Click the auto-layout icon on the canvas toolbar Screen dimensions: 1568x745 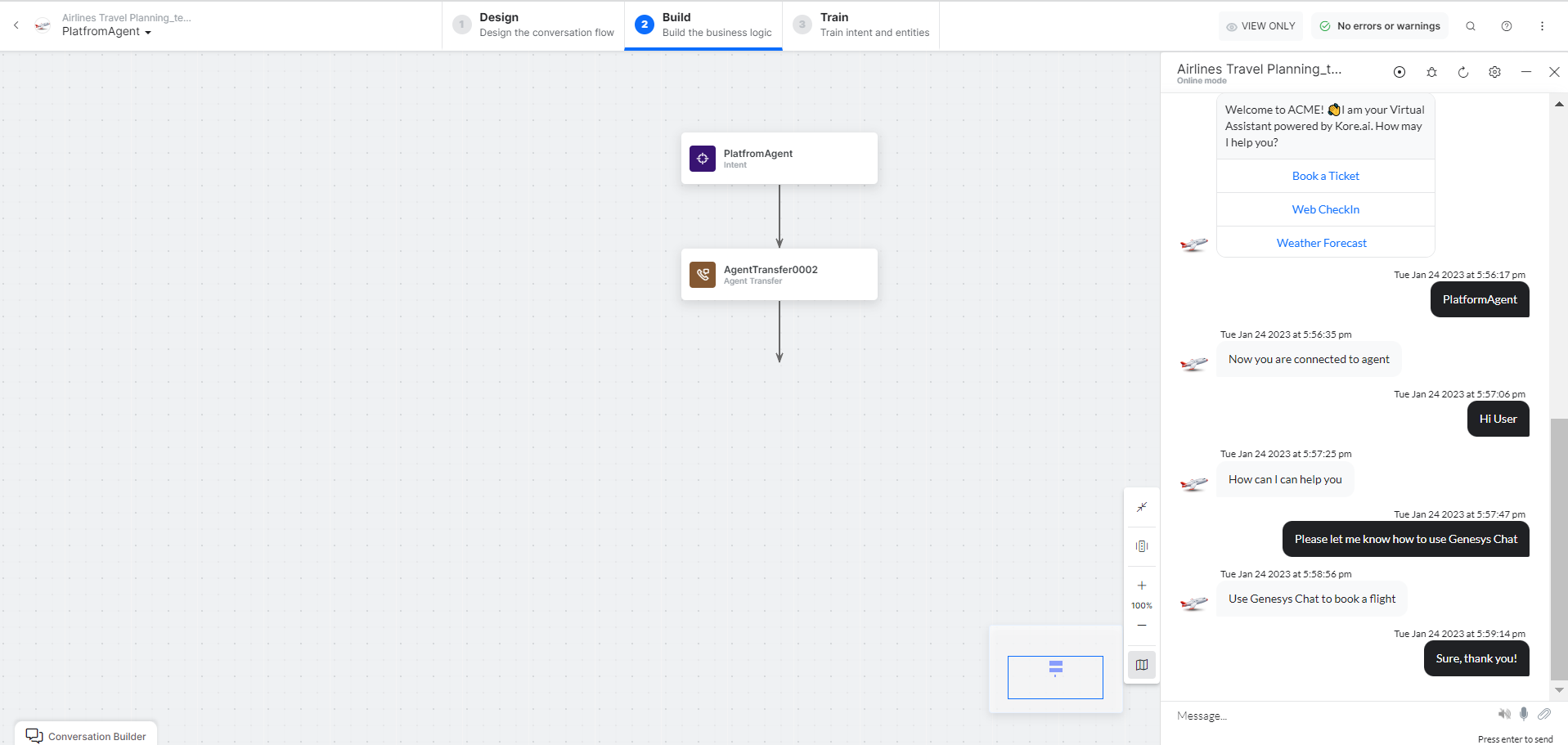coord(1142,546)
